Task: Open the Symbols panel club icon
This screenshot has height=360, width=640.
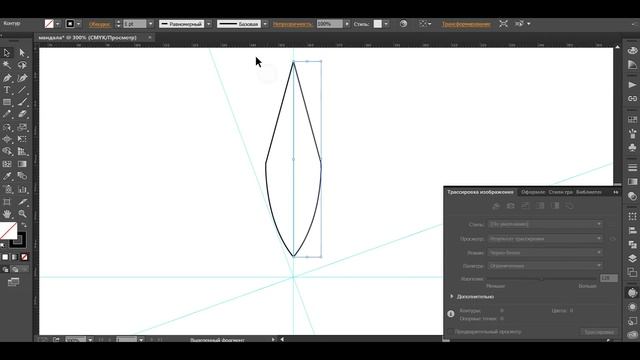Action: tap(632, 147)
